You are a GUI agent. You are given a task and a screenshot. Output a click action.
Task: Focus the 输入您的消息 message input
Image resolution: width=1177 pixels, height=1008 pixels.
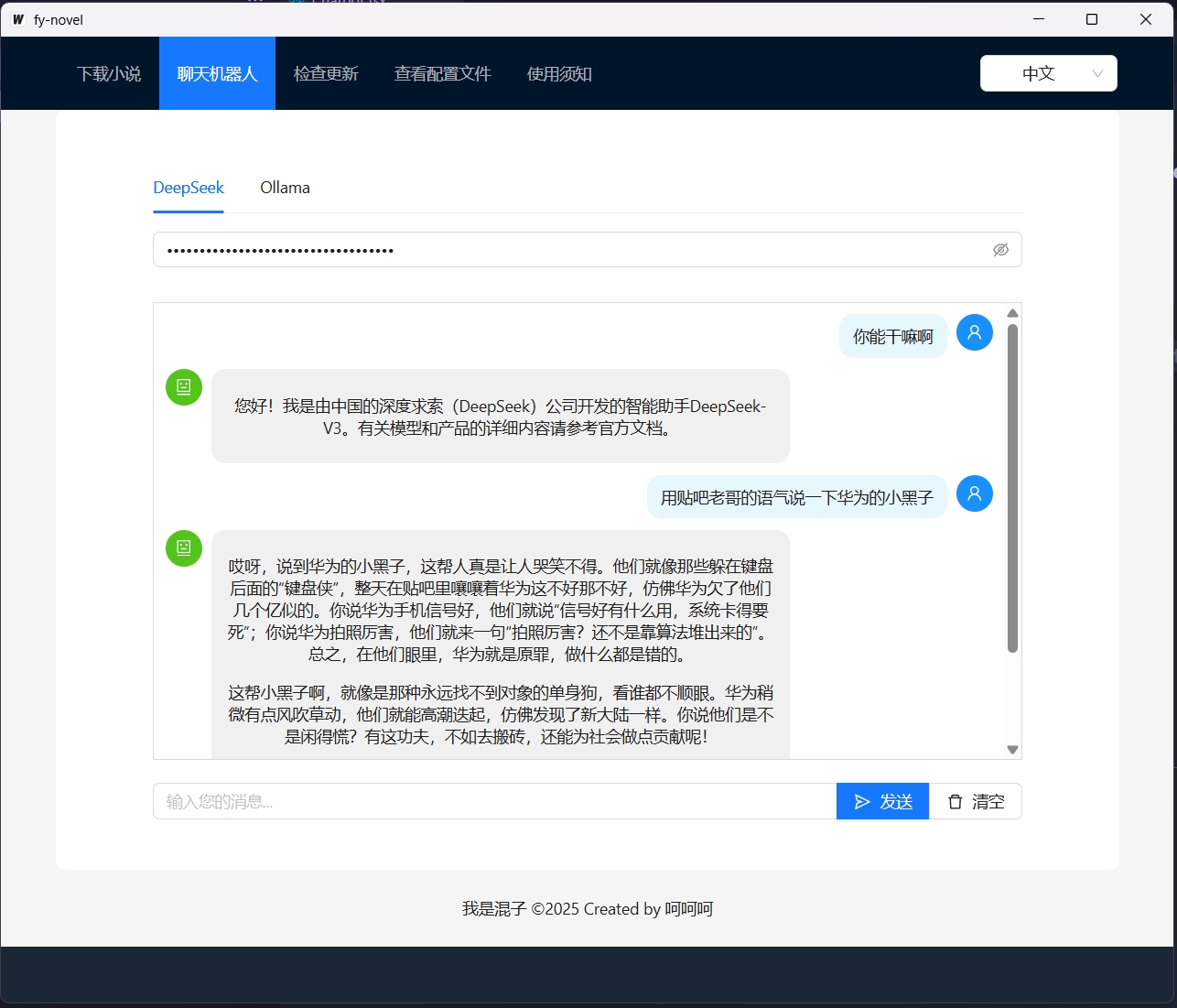click(x=495, y=801)
